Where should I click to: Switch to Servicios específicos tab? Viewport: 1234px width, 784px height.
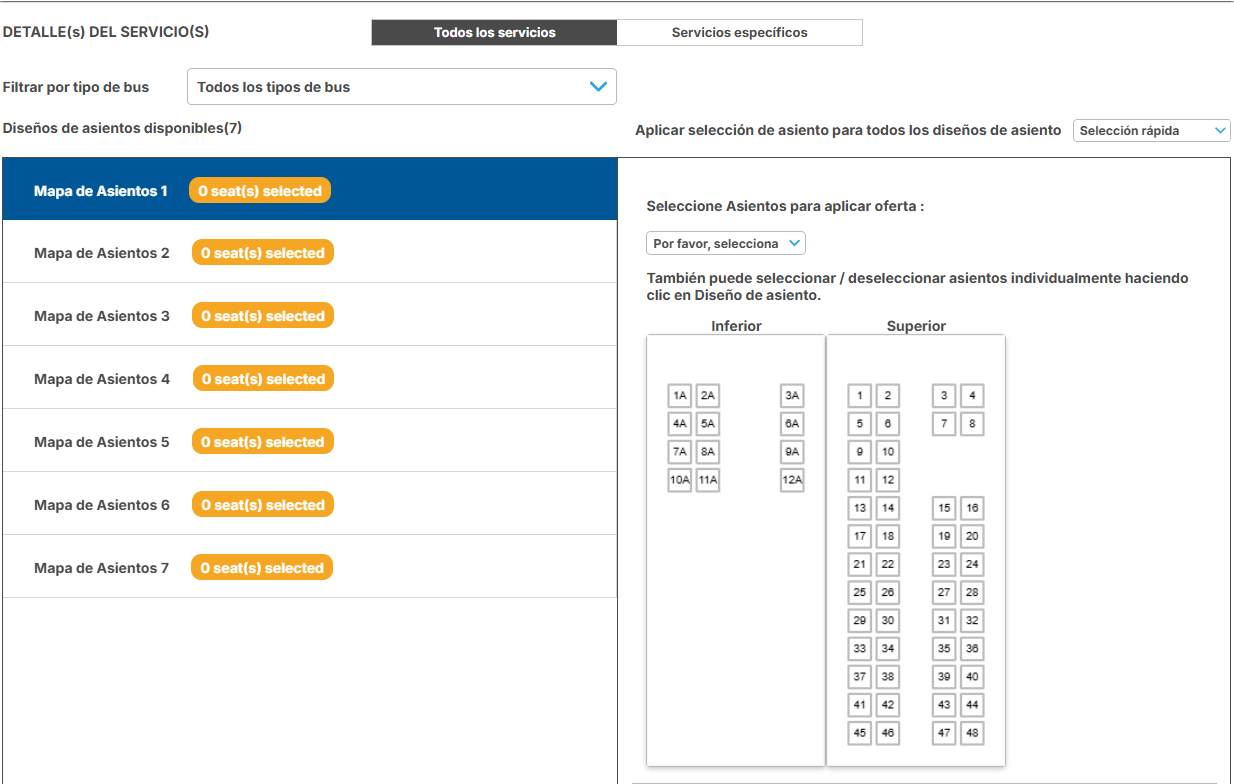739,32
